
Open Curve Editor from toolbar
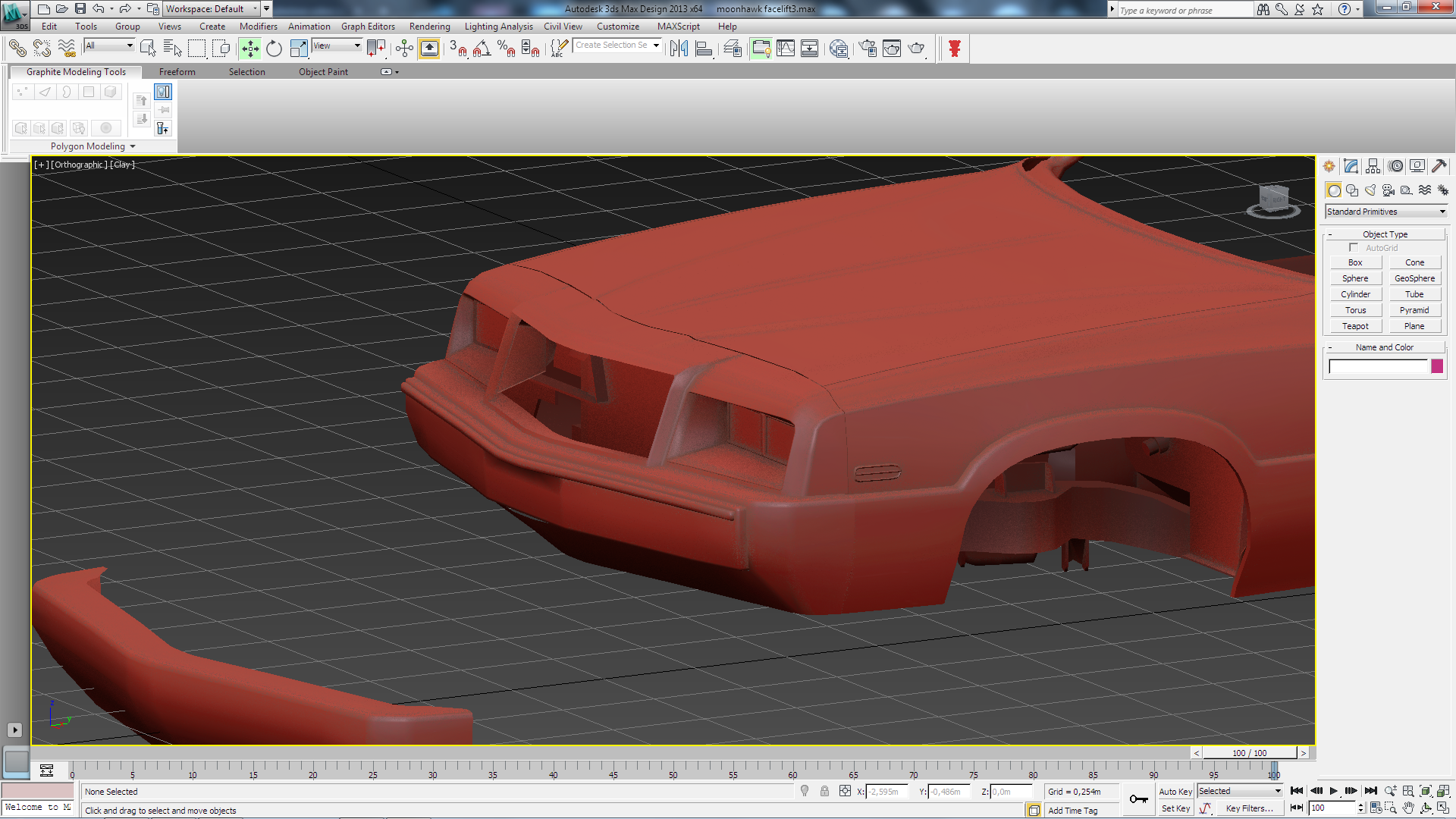click(786, 49)
